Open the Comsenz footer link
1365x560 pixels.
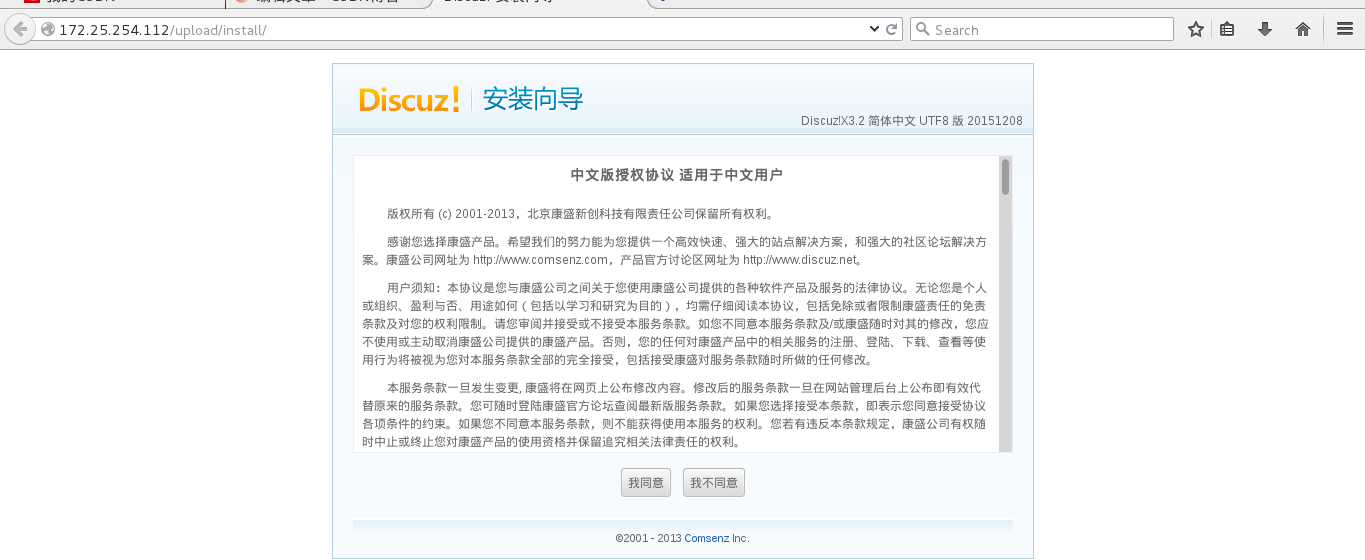point(706,538)
